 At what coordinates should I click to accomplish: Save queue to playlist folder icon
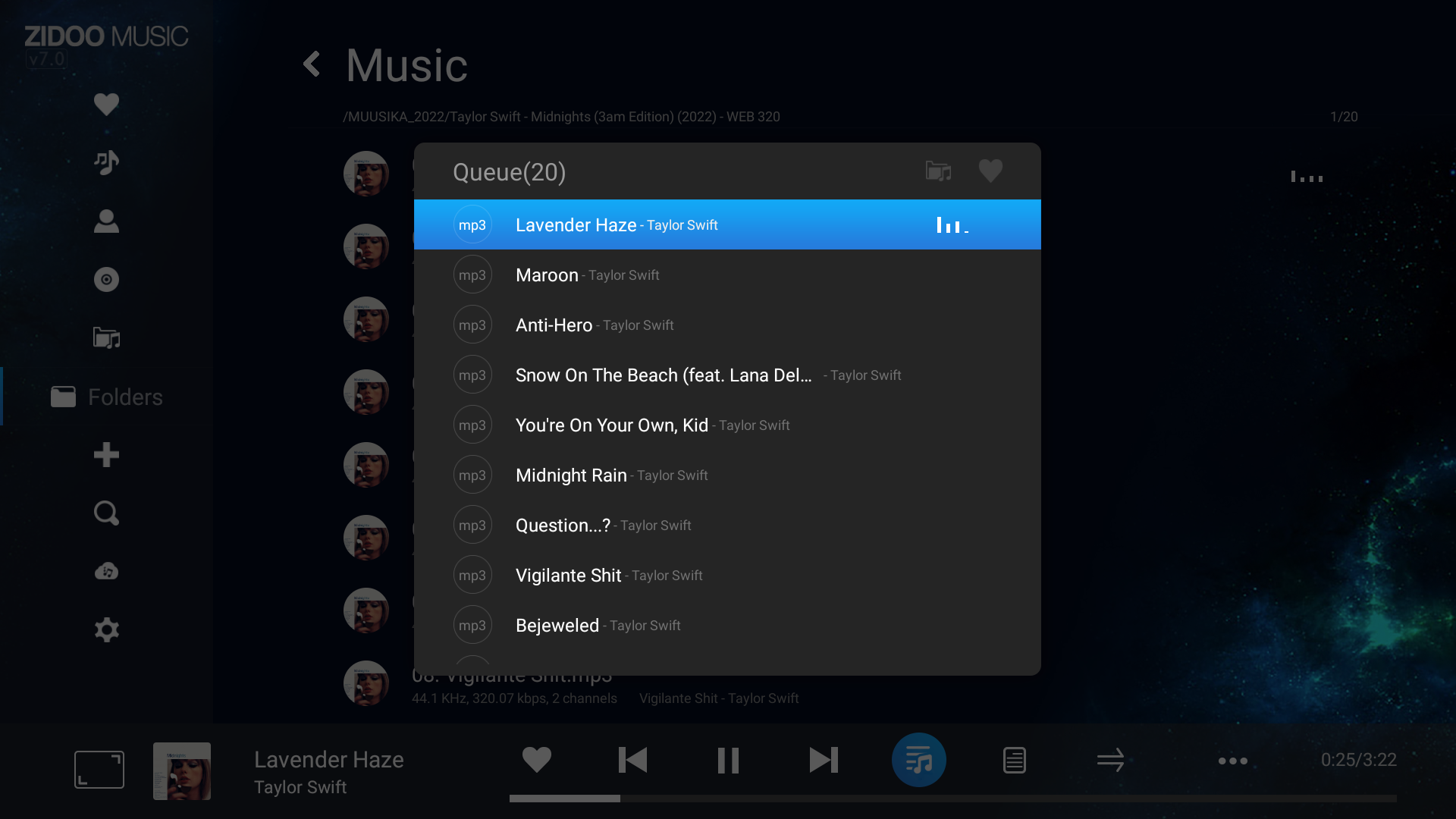[x=938, y=171]
